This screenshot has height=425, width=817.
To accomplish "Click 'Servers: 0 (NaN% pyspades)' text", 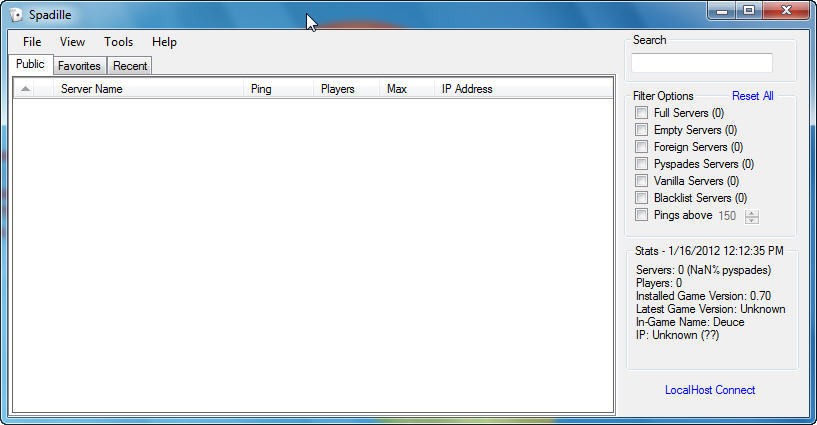I will click(703, 270).
